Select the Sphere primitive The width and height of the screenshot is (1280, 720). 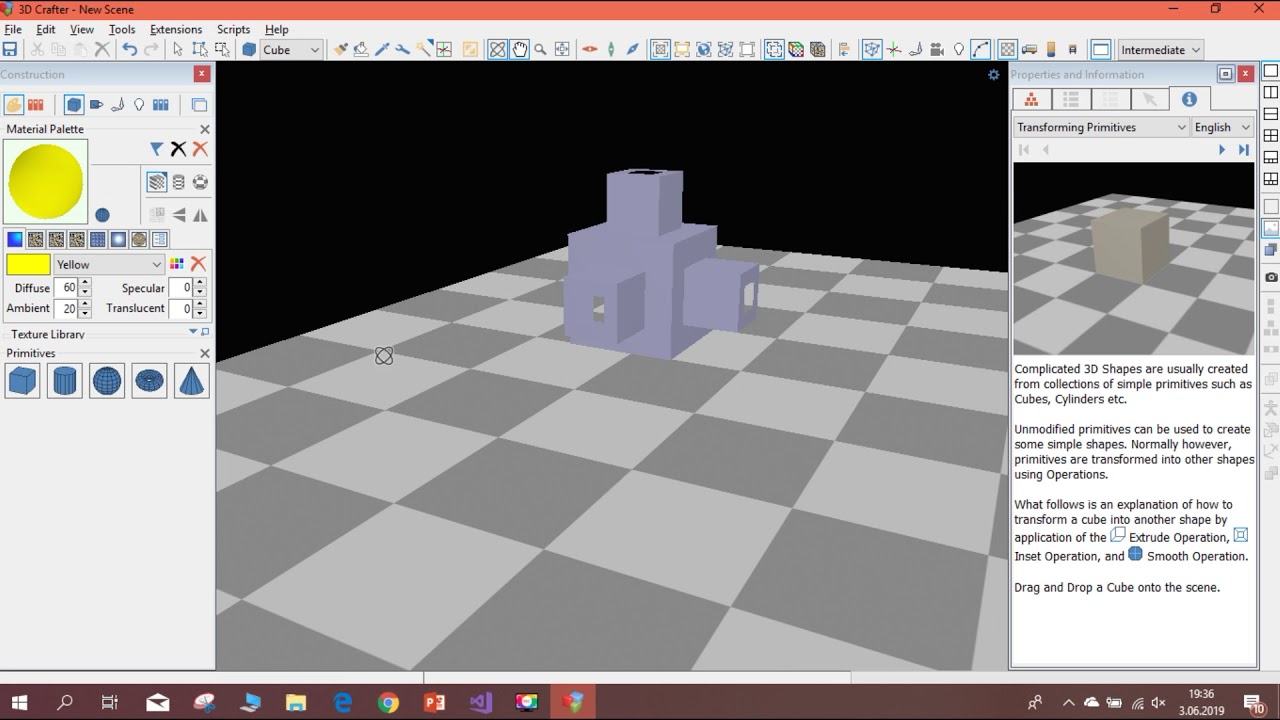point(107,381)
